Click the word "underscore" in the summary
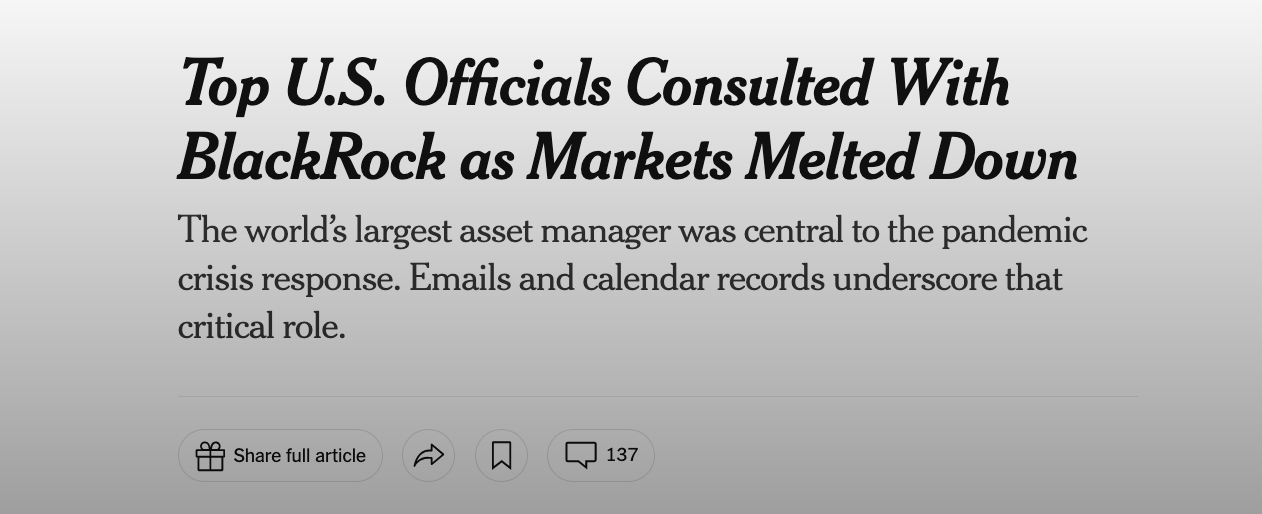Screen dimensions: 1262x514 (914, 279)
